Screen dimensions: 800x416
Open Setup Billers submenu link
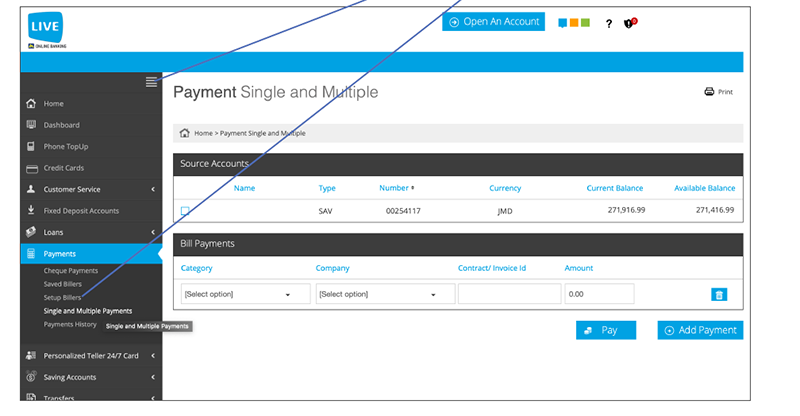pyautogui.click(x=62, y=297)
